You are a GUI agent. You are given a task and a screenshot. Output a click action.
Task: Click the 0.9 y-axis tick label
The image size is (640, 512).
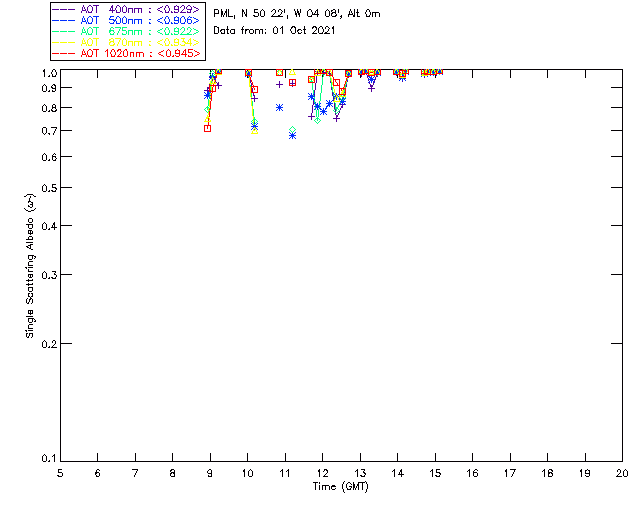tap(49, 88)
